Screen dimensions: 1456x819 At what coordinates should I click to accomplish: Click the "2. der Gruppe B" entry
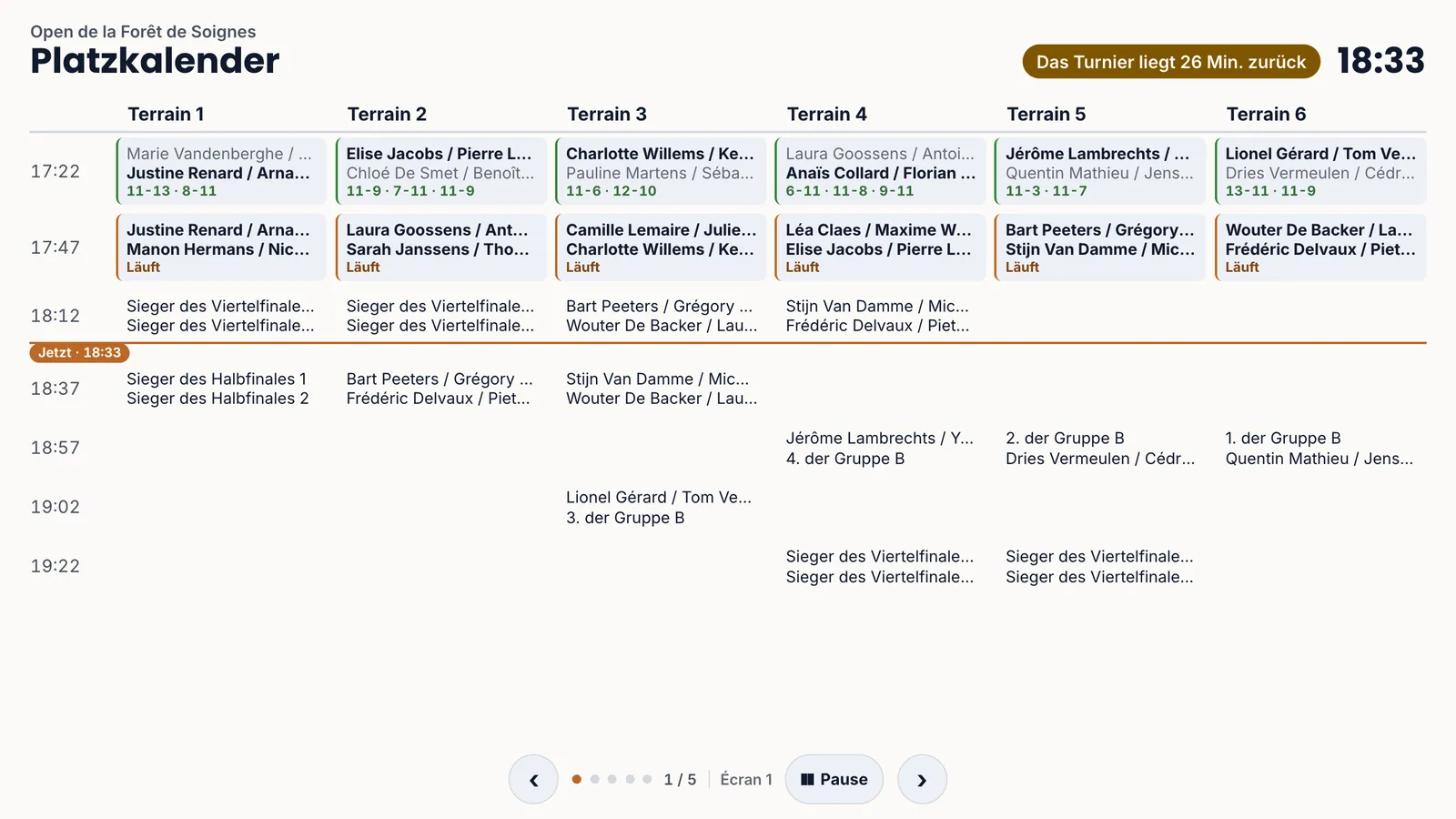(1065, 438)
